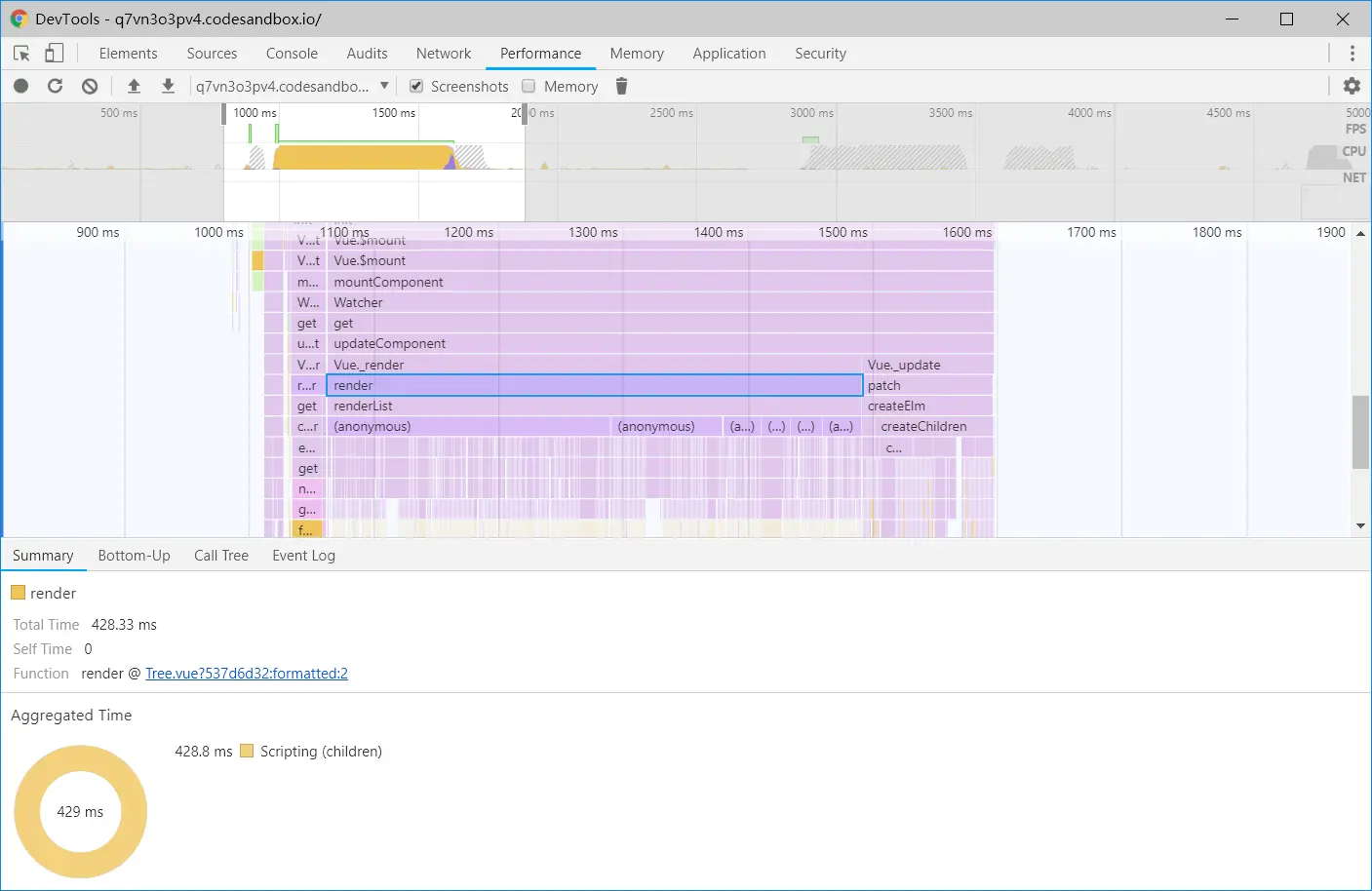Uncheck the Screenshots checkbox

click(416, 86)
